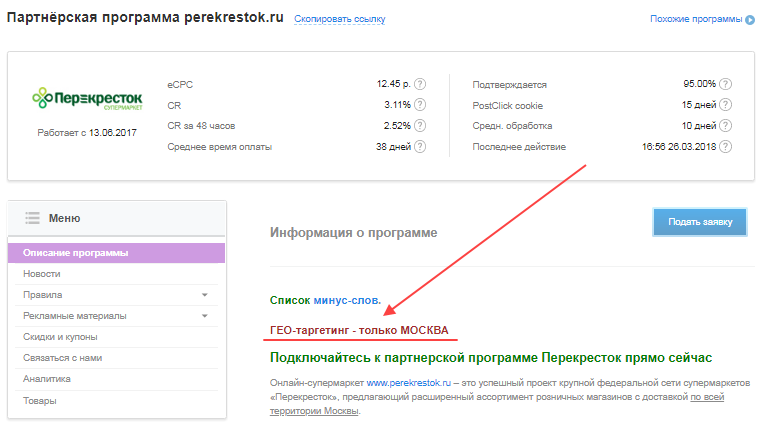
Task: Click Скопировать ссылку link
Action: coord(340,20)
